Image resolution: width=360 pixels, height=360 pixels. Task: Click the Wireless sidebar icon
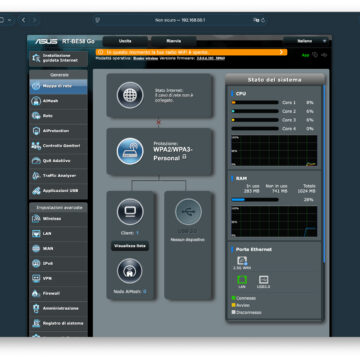pyautogui.click(x=36, y=219)
